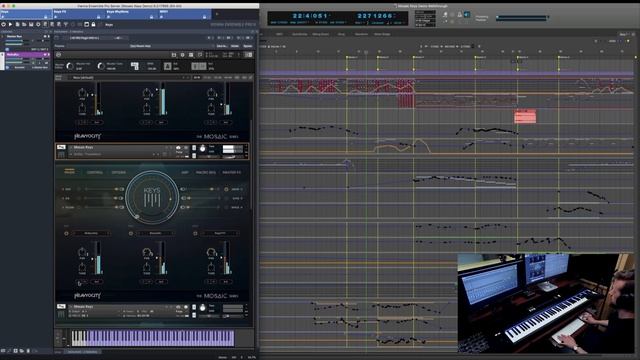Click the Save As button in Vienna plugin bar
This screenshot has width=640, height=360.
222,46
